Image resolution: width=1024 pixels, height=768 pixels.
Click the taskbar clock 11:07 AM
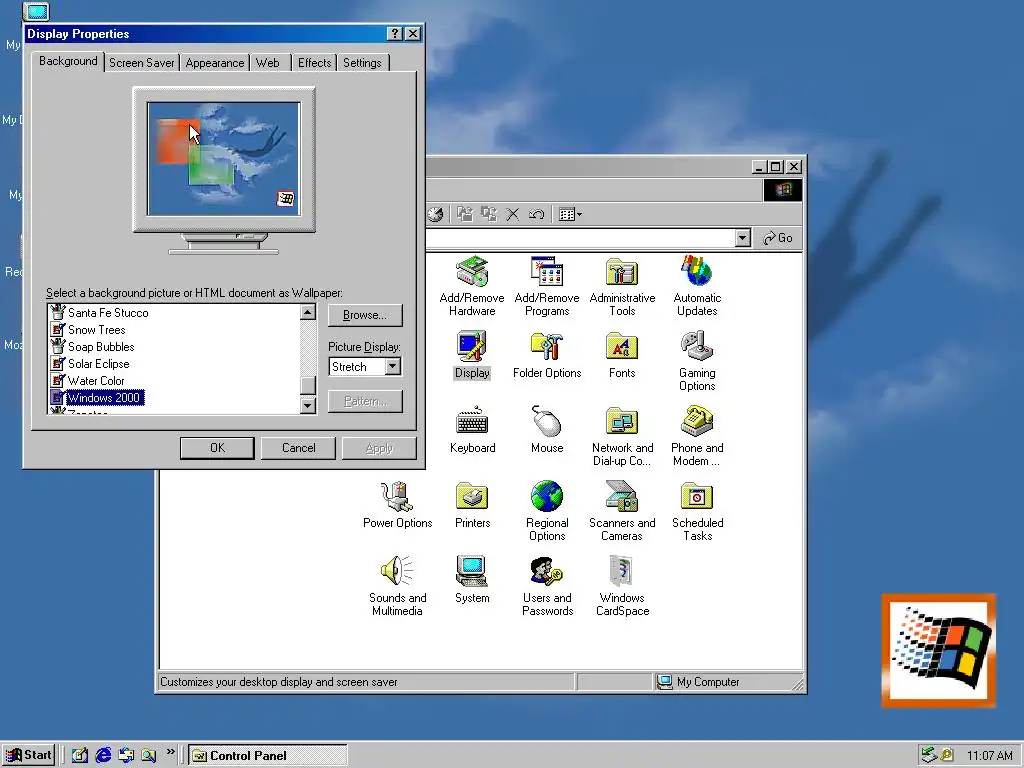[989, 756]
